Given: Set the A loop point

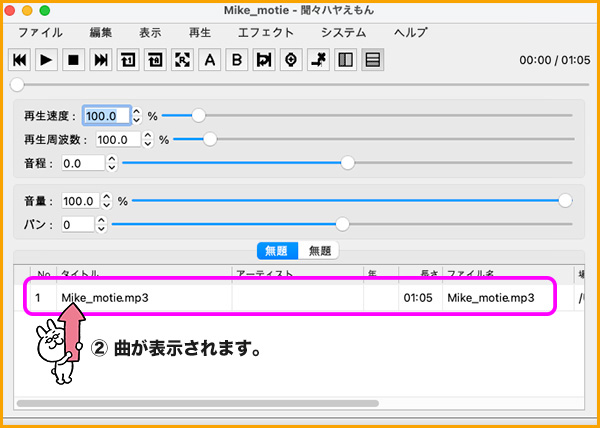Looking at the screenshot, I should 209,60.
